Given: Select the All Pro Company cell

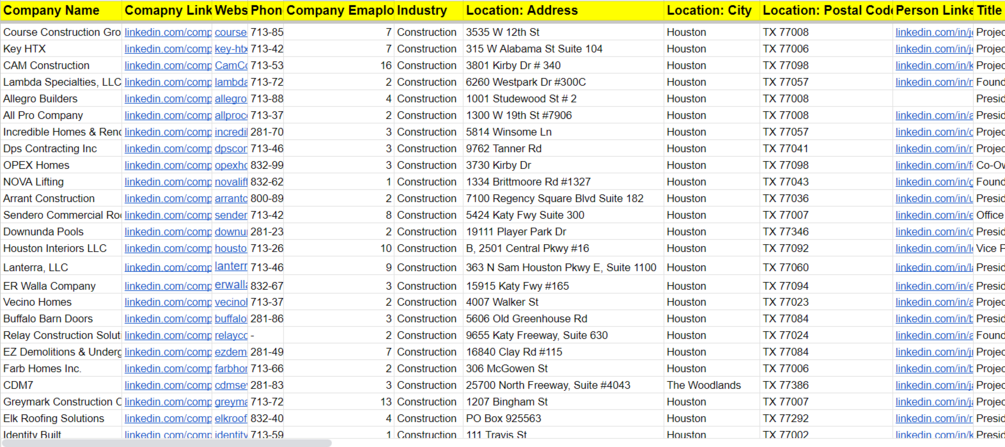Looking at the screenshot, I should 61,115.
